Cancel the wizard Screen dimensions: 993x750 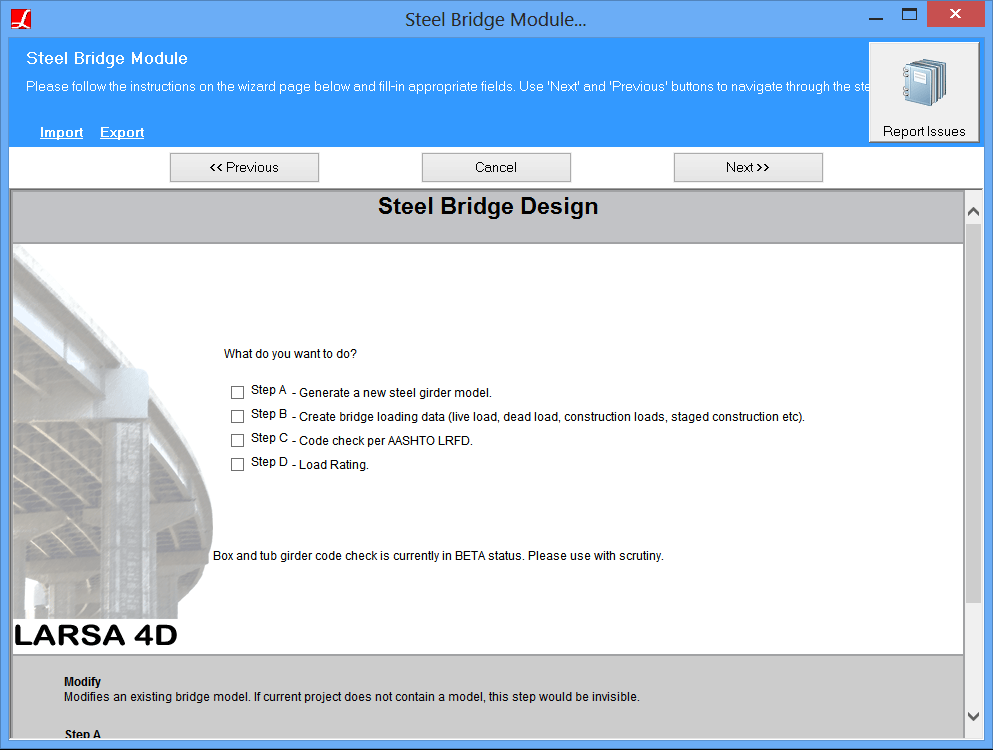click(x=496, y=167)
